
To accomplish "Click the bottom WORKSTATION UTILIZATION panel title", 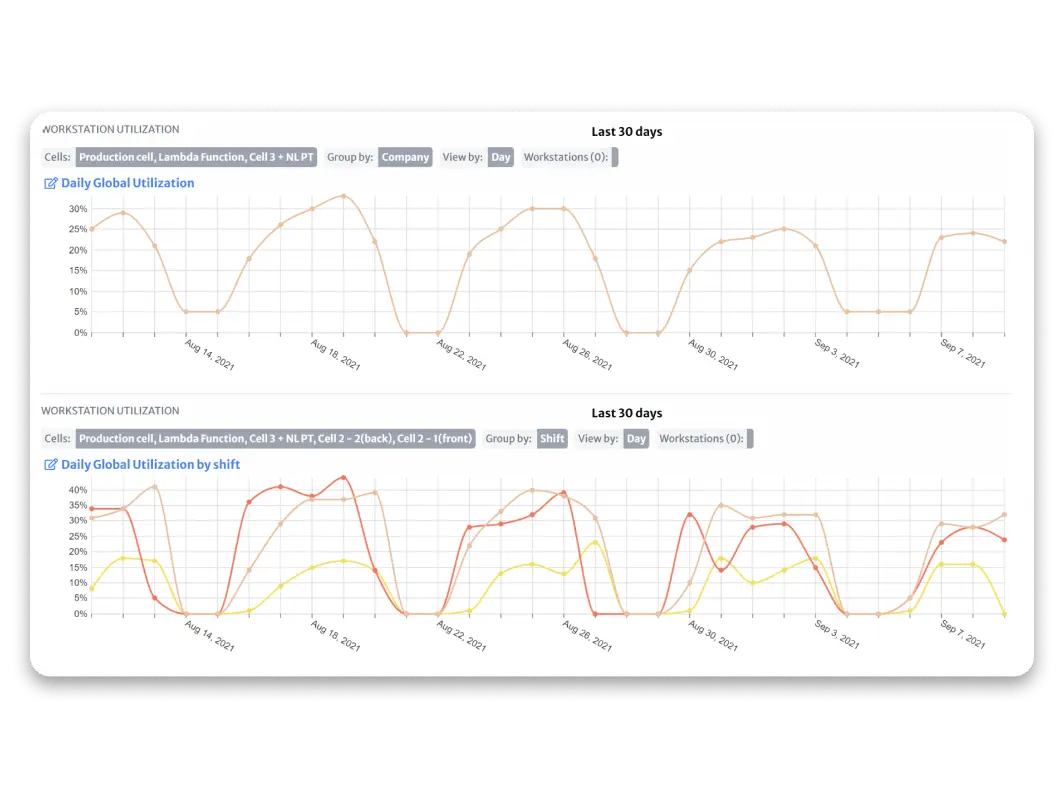I will [110, 410].
